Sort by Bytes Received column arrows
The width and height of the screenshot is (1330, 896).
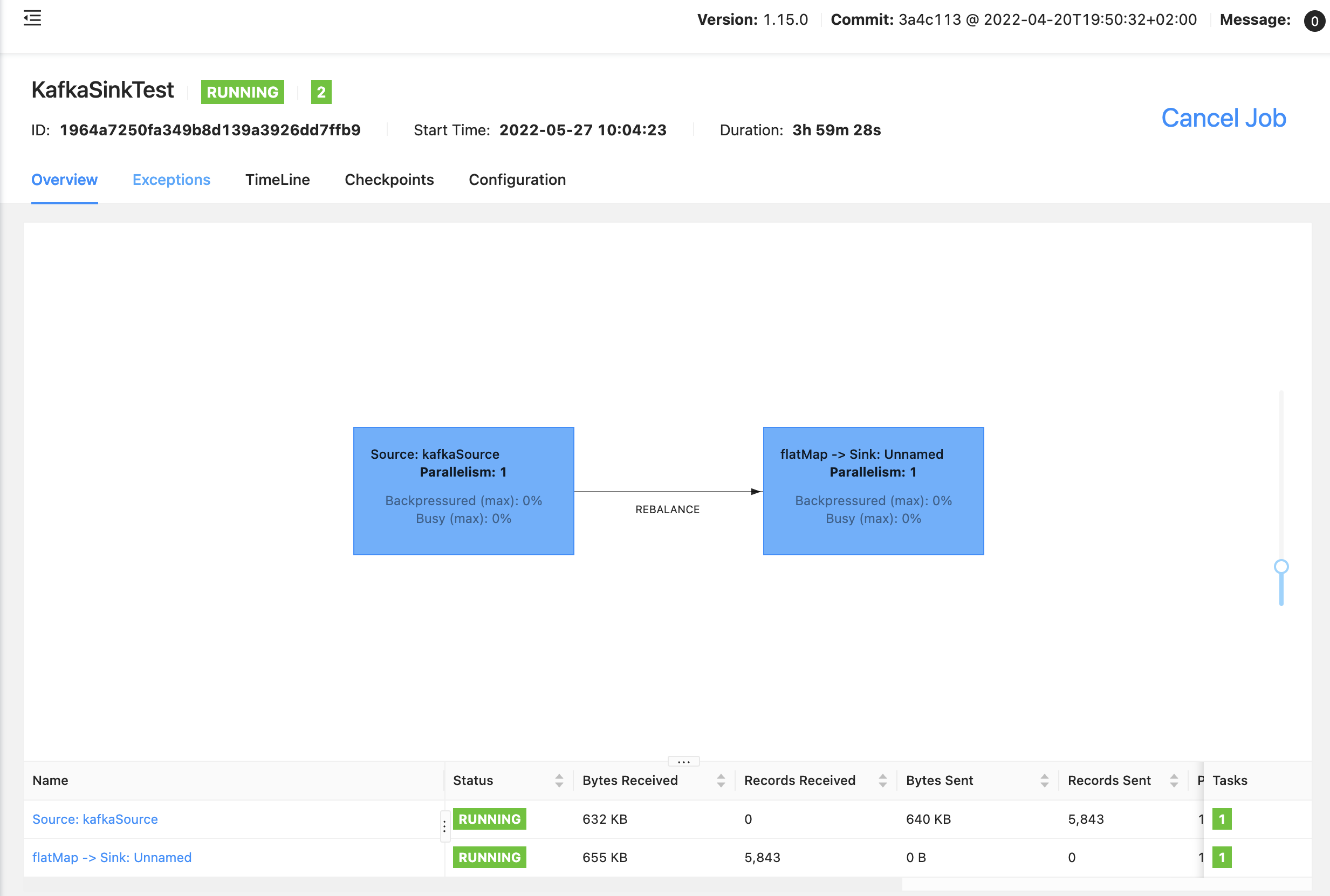point(720,781)
